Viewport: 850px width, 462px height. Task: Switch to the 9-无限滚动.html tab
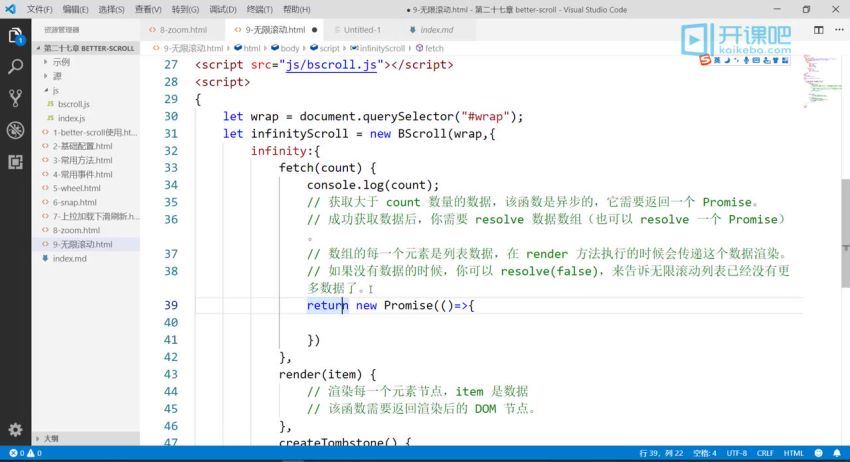pyautogui.click(x=275, y=30)
